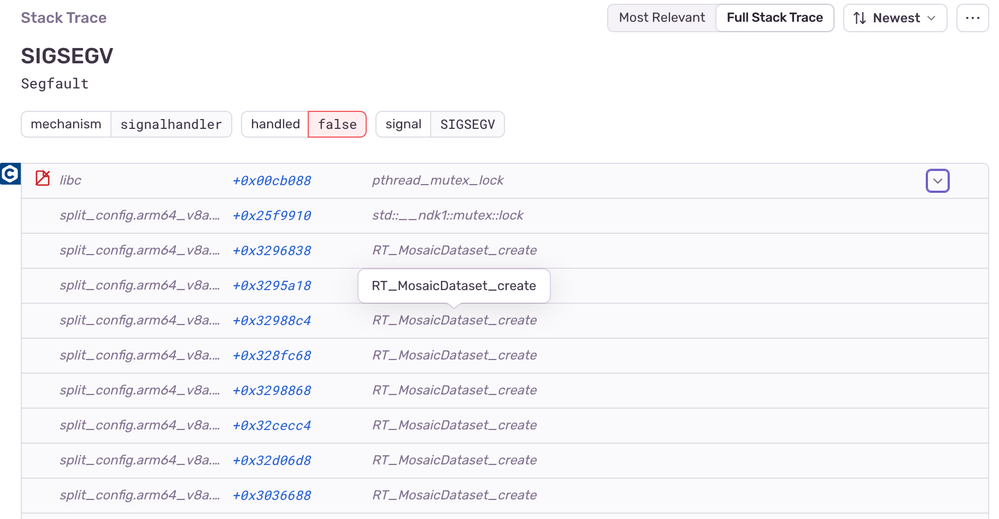The width and height of the screenshot is (999, 519).
Task: Select the Full Stack Trace view
Action: click(774, 18)
